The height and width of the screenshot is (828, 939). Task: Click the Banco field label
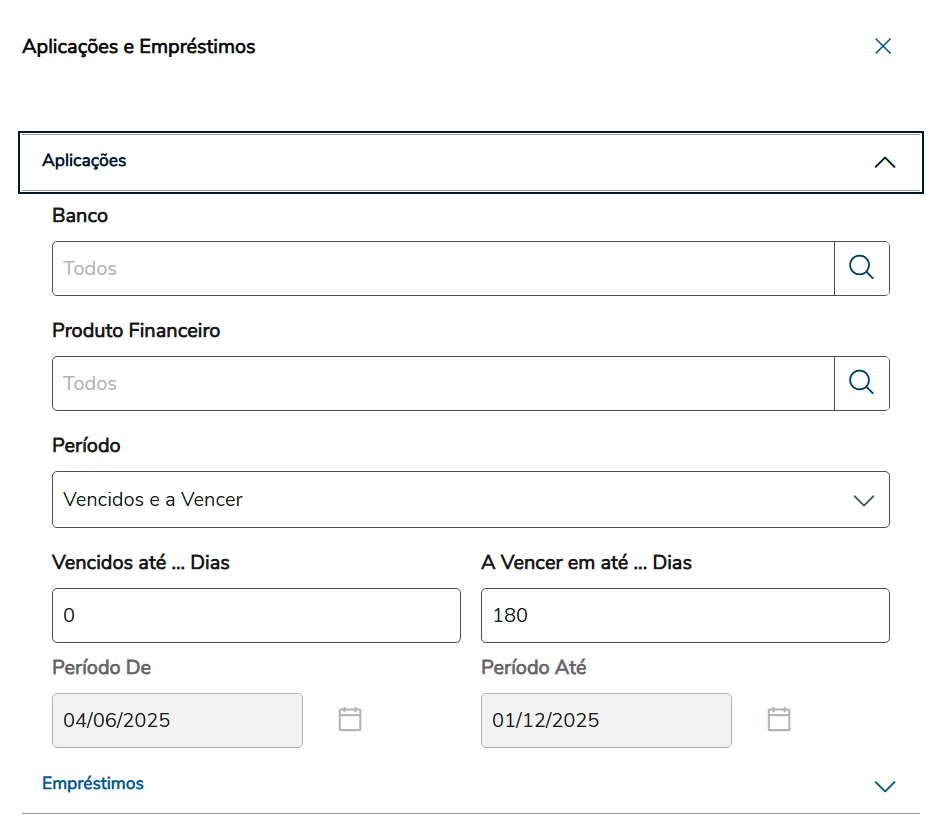tap(80, 216)
